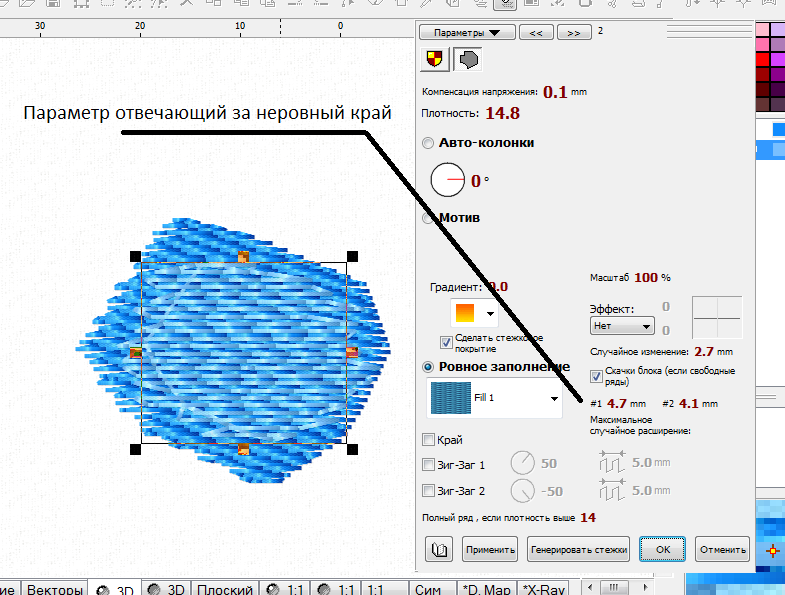Switch to the Плоский view tab

click(x=225, y=589)
